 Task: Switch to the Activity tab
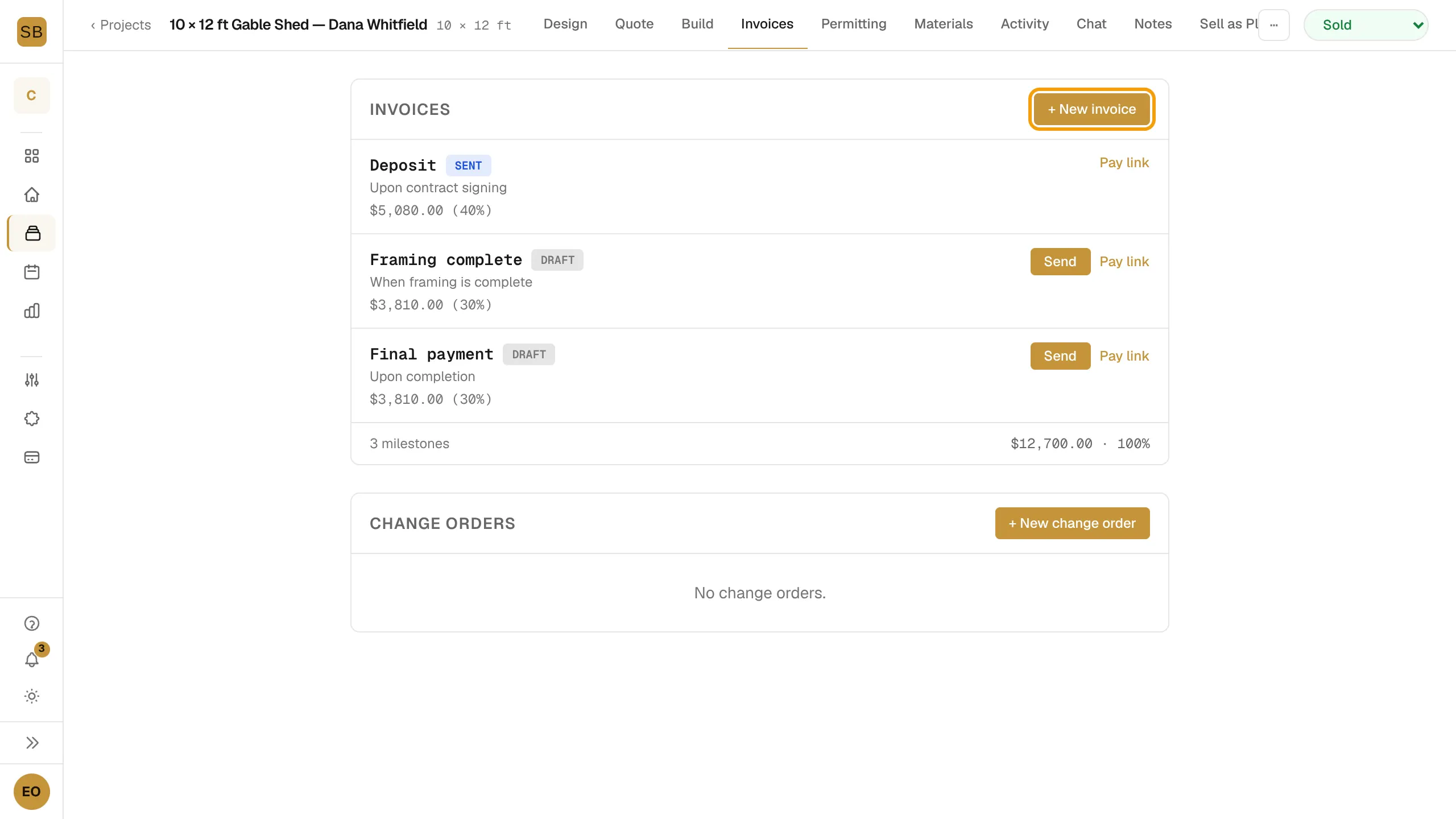pos(1025,24)
